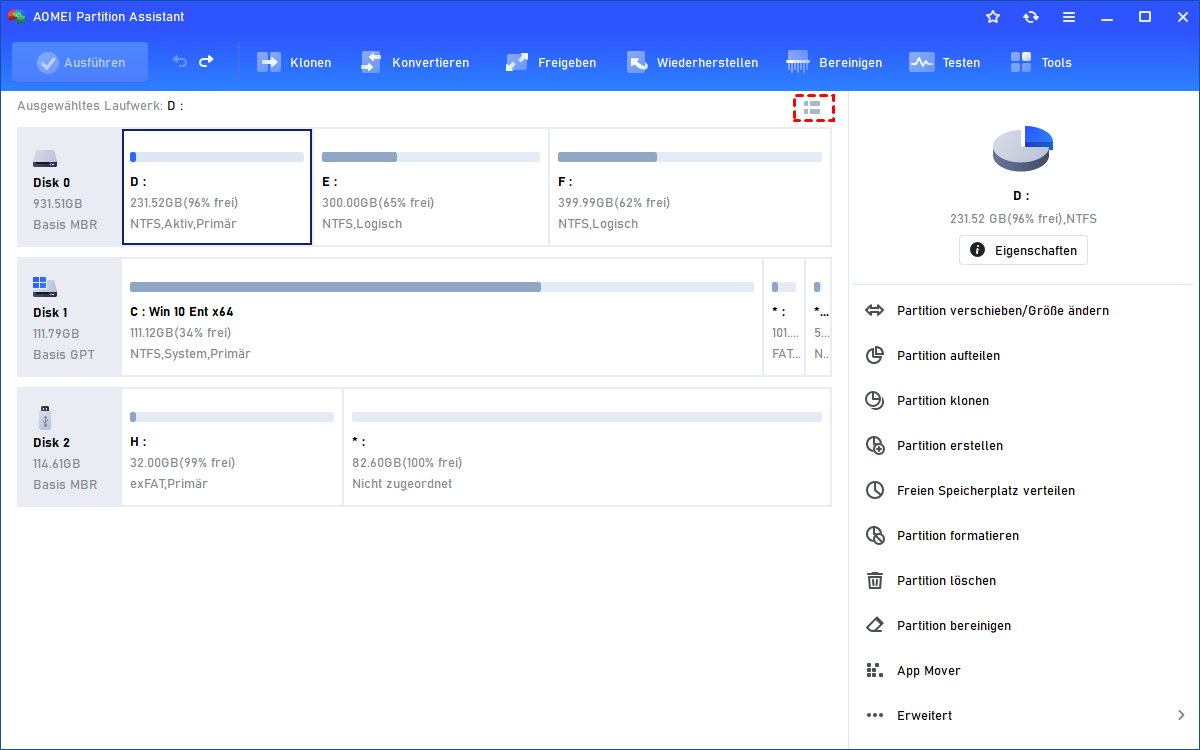
Task: Switch disk view with the list view icon
Action: tap(813, 107)
